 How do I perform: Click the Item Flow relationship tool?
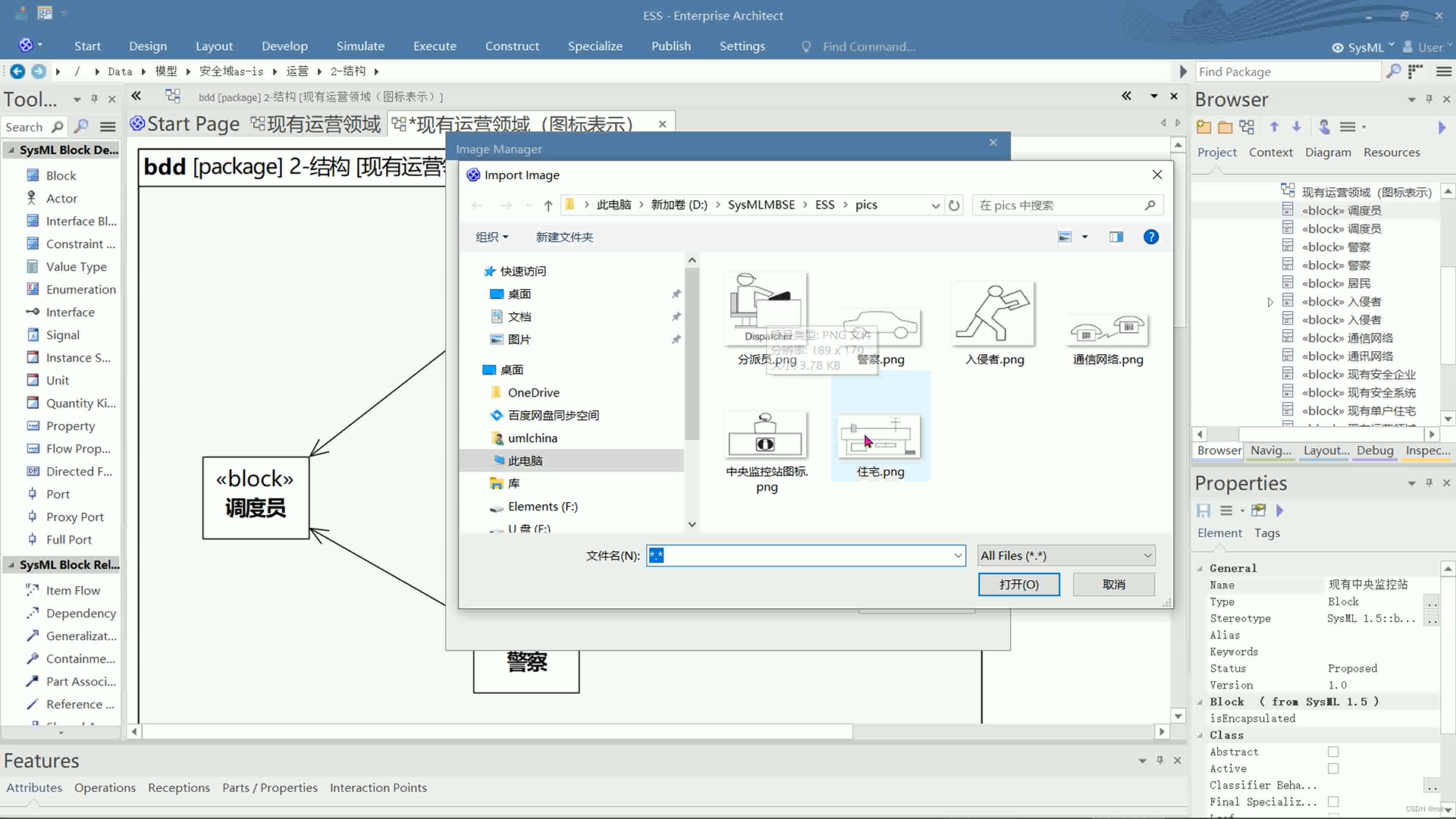tap(72, 590)
